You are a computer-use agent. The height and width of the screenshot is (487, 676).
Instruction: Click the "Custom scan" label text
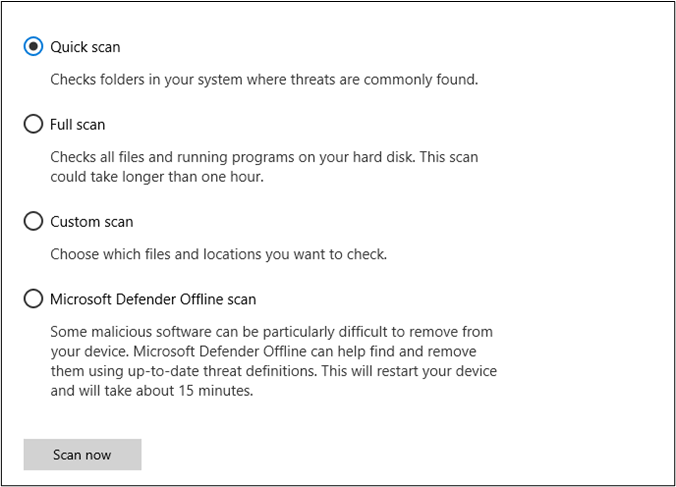91,221
